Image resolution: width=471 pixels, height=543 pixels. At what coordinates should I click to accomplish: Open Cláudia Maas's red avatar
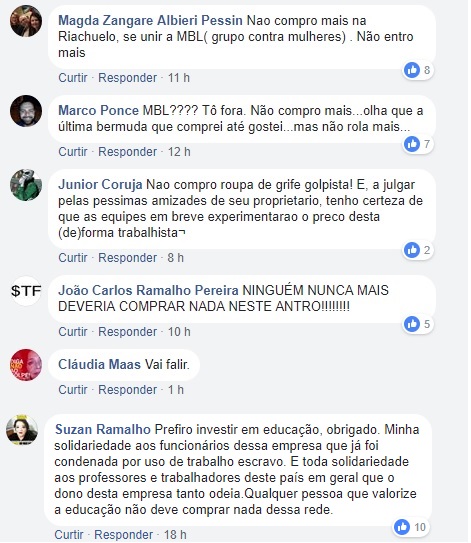pyautogui.click(x=26, y=365)
